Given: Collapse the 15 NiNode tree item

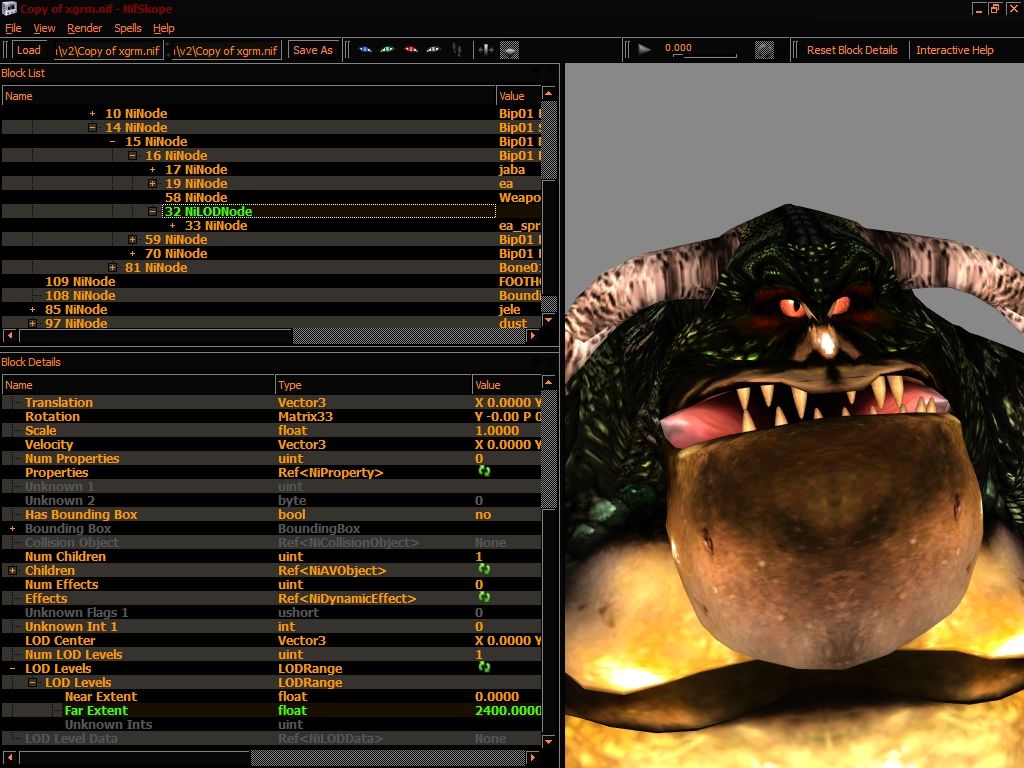Looking at the screenshot, I should (112, 142).
